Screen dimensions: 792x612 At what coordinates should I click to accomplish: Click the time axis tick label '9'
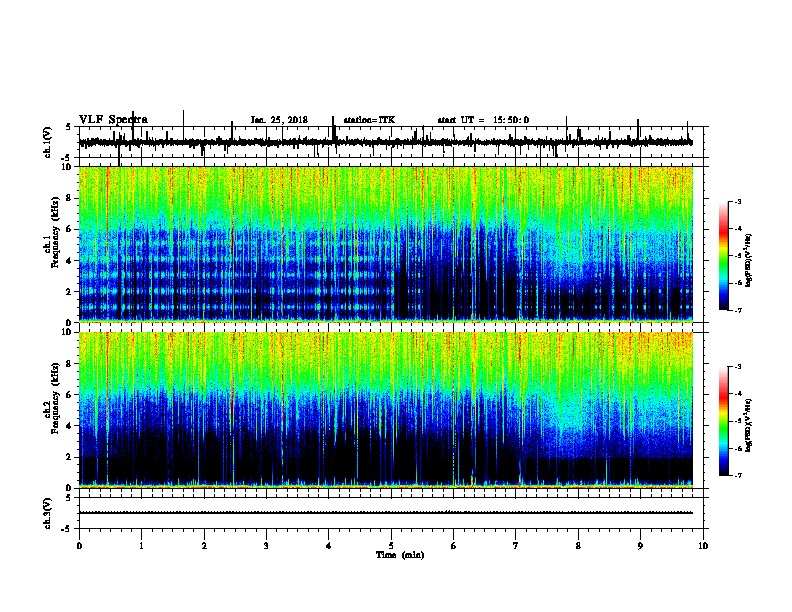click(x=640, y=546)
